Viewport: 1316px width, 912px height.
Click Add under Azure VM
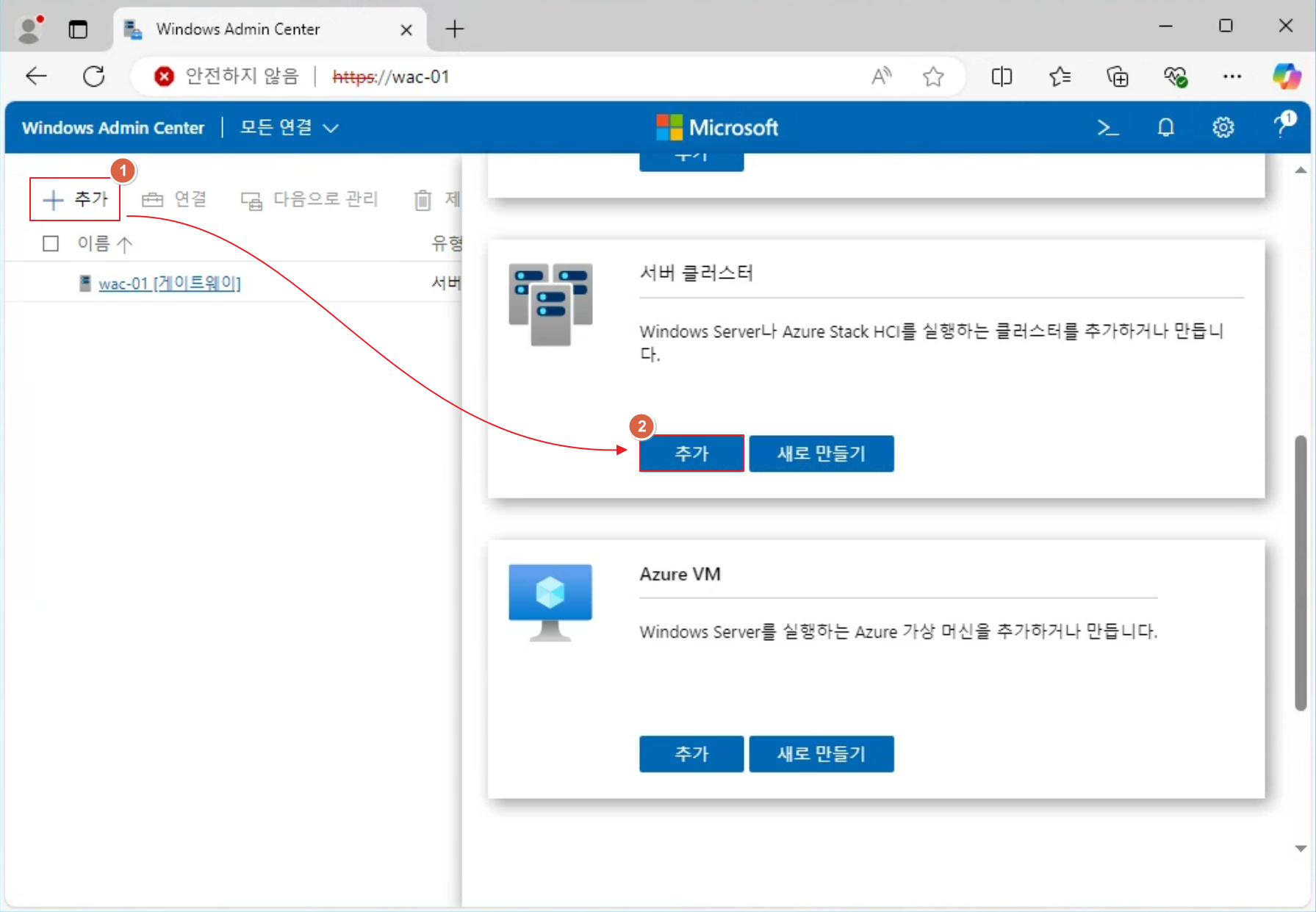coord(691,754)
